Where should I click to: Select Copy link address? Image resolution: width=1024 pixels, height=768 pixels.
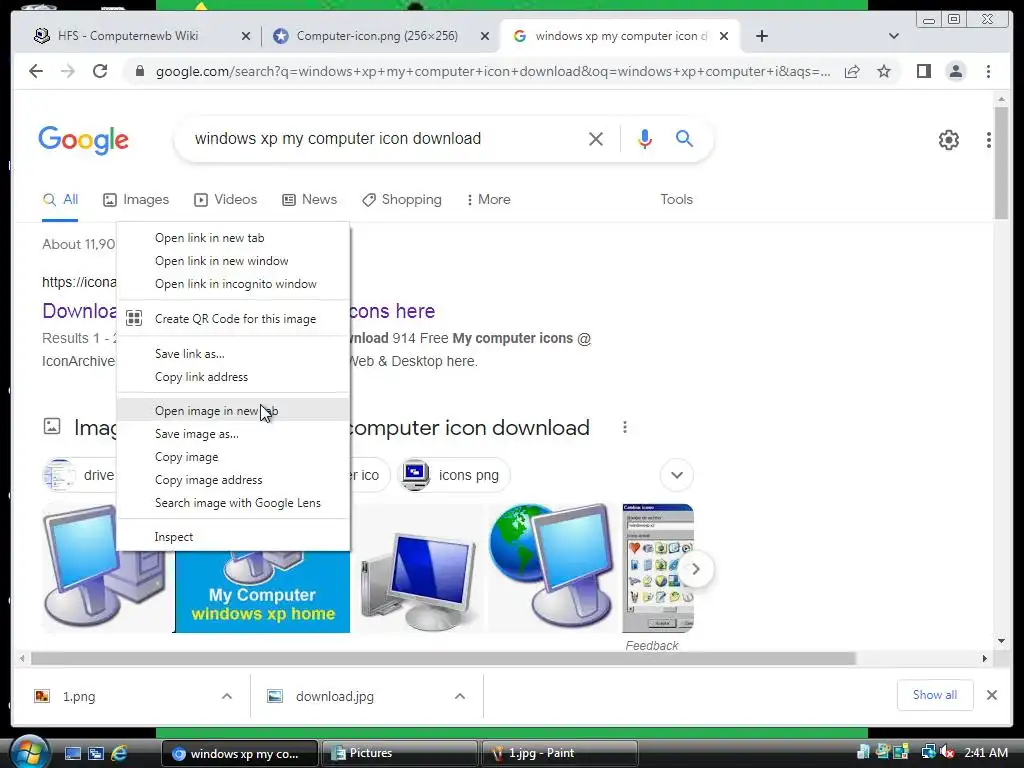pyautogui.click(x=233, y=377)
